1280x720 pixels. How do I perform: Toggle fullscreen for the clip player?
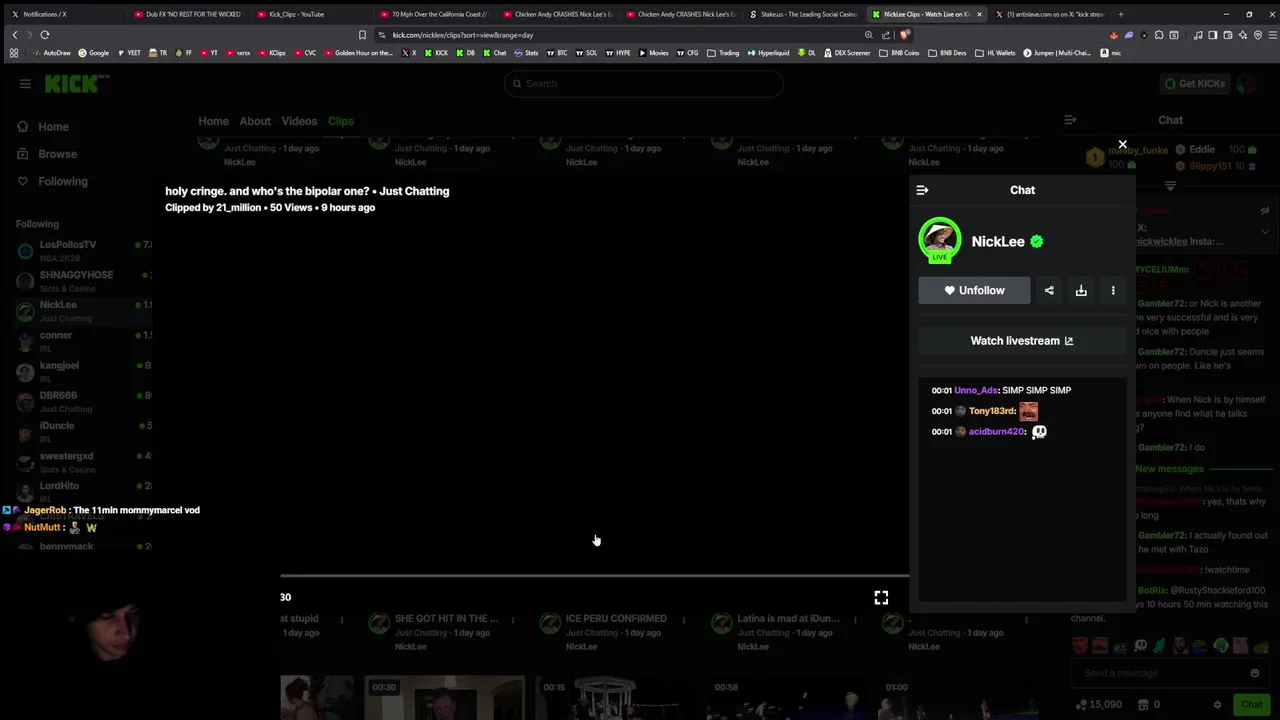click(x=881, y=597)
